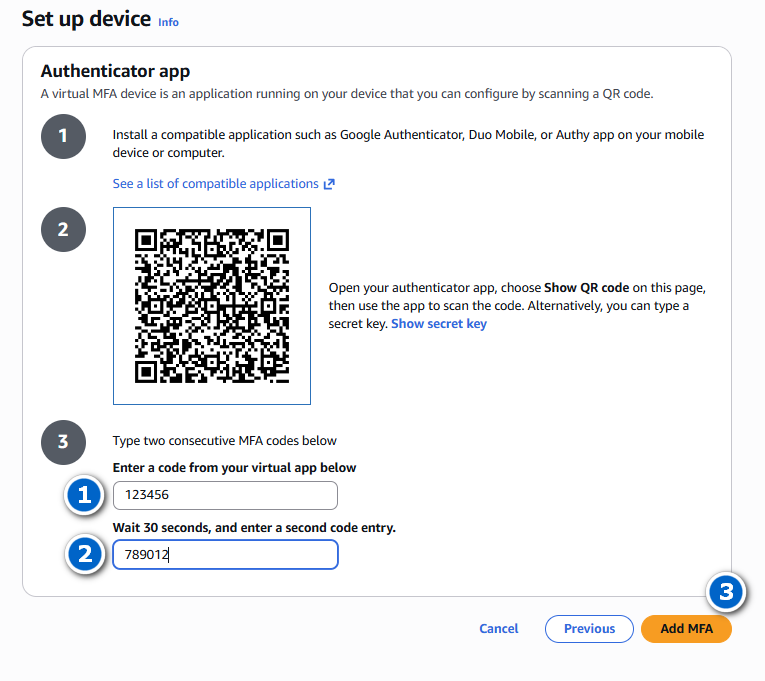Focus the second MFA code field containing 789012
This screenshot has width=765, height=681.
[225, 555]
